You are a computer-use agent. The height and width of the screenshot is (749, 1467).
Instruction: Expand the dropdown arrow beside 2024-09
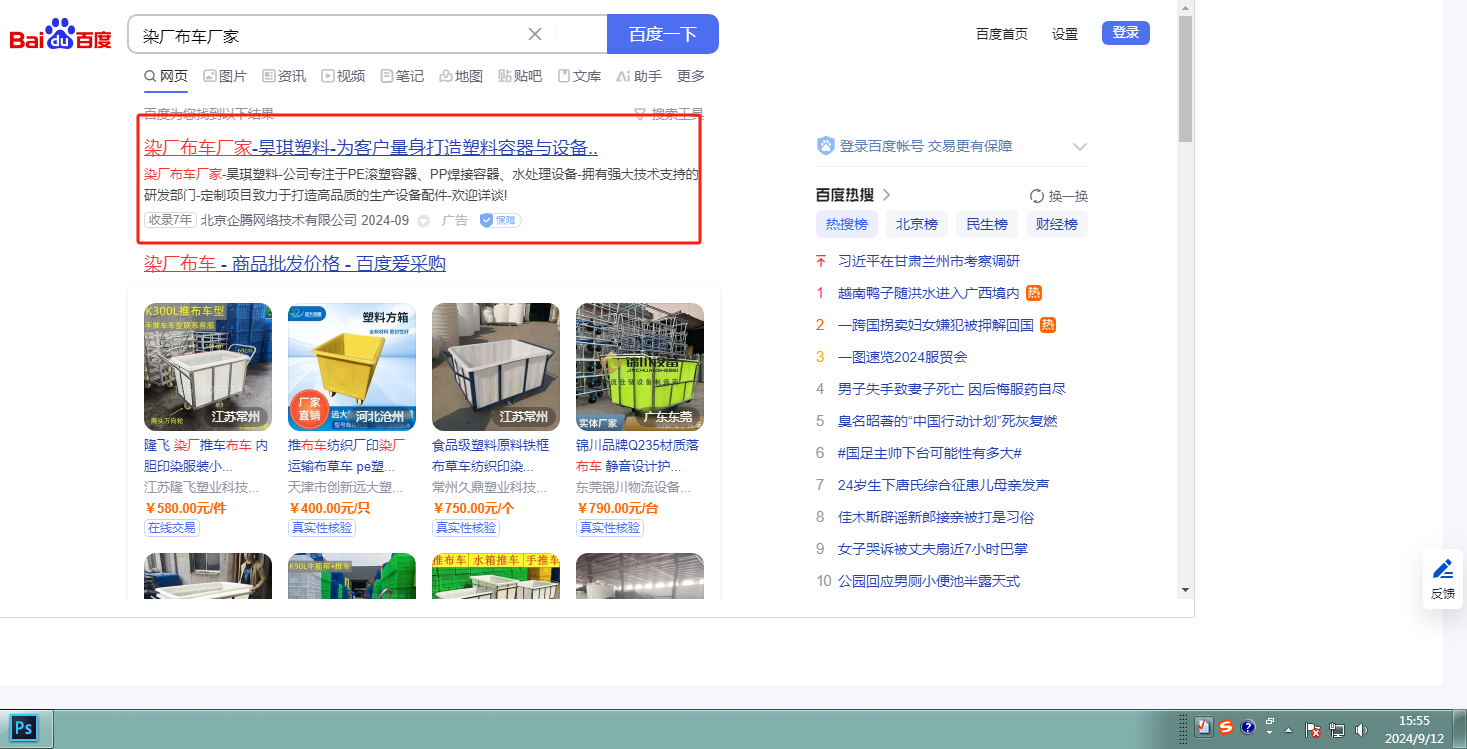[423, 221]
